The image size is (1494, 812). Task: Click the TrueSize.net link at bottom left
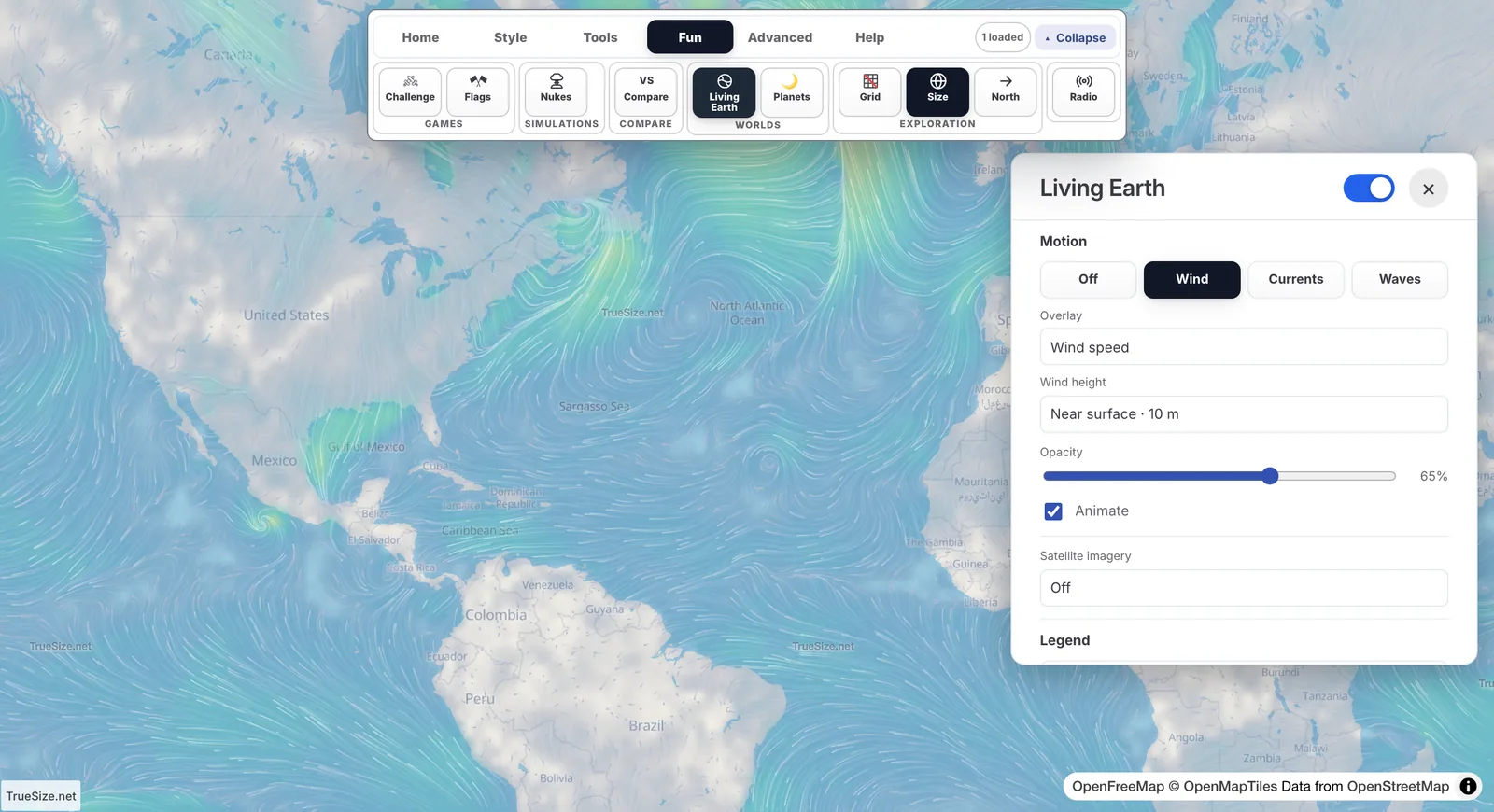coord(41,796)
